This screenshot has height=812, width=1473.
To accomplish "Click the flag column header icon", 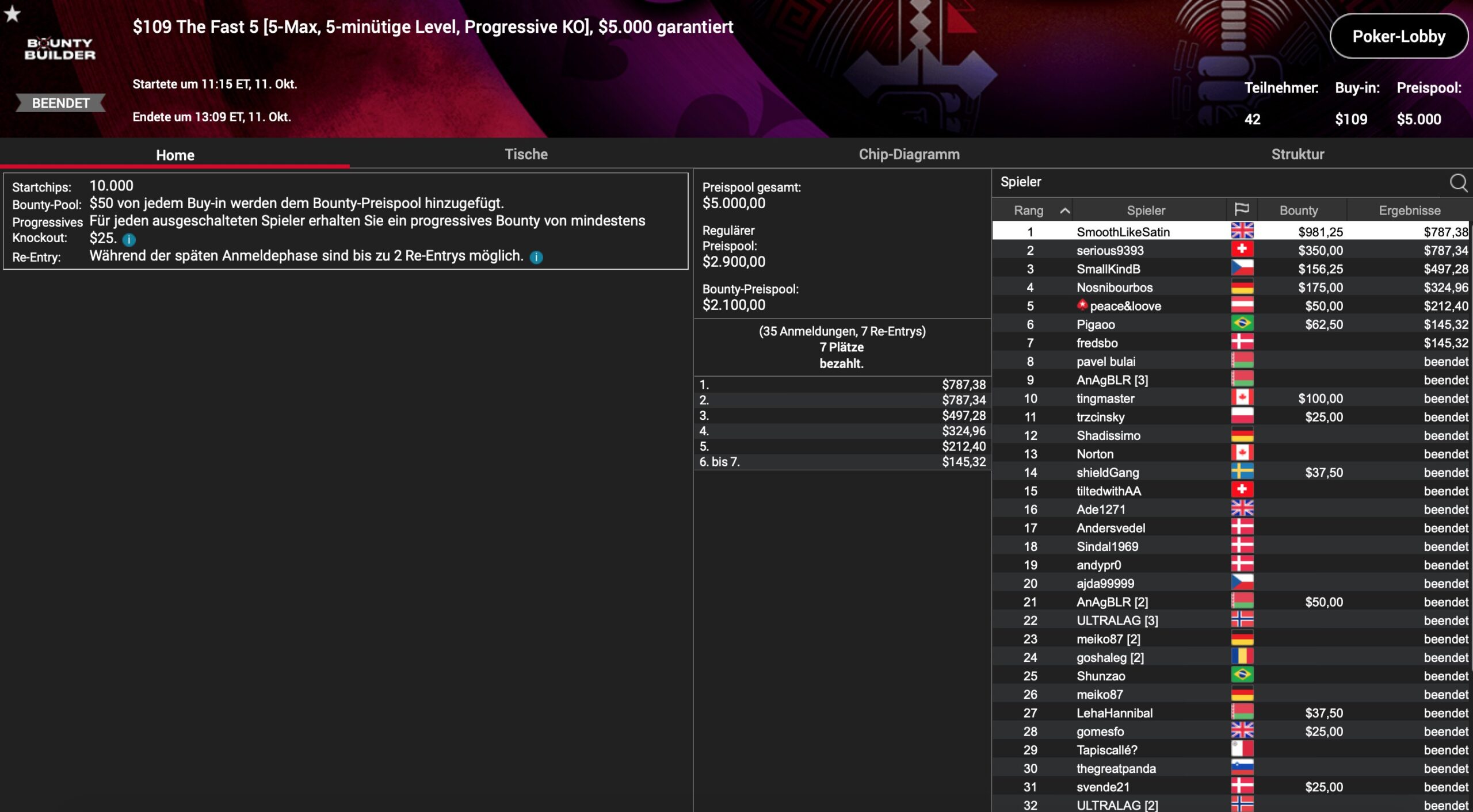I will 1242,210.
